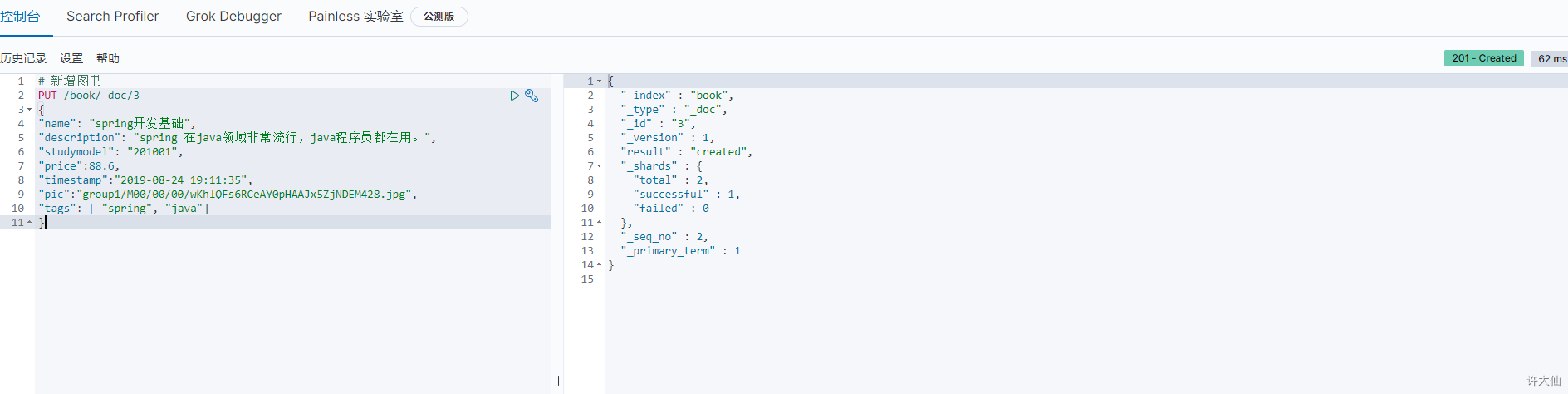Click "successful" : 1 in response
This screenshot has width=1568, height=394.
pos(686,195)
